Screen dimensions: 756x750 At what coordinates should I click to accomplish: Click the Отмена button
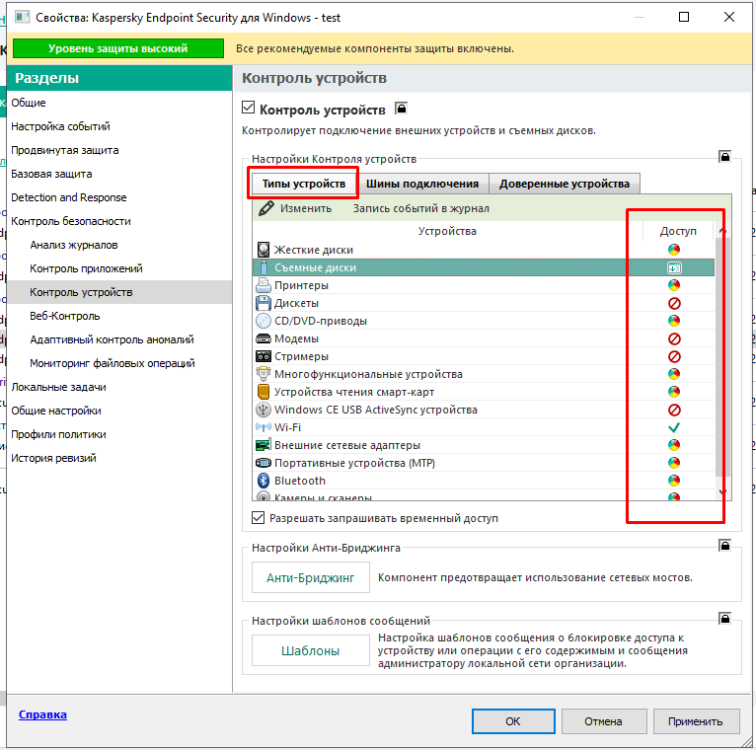(603, 722)
